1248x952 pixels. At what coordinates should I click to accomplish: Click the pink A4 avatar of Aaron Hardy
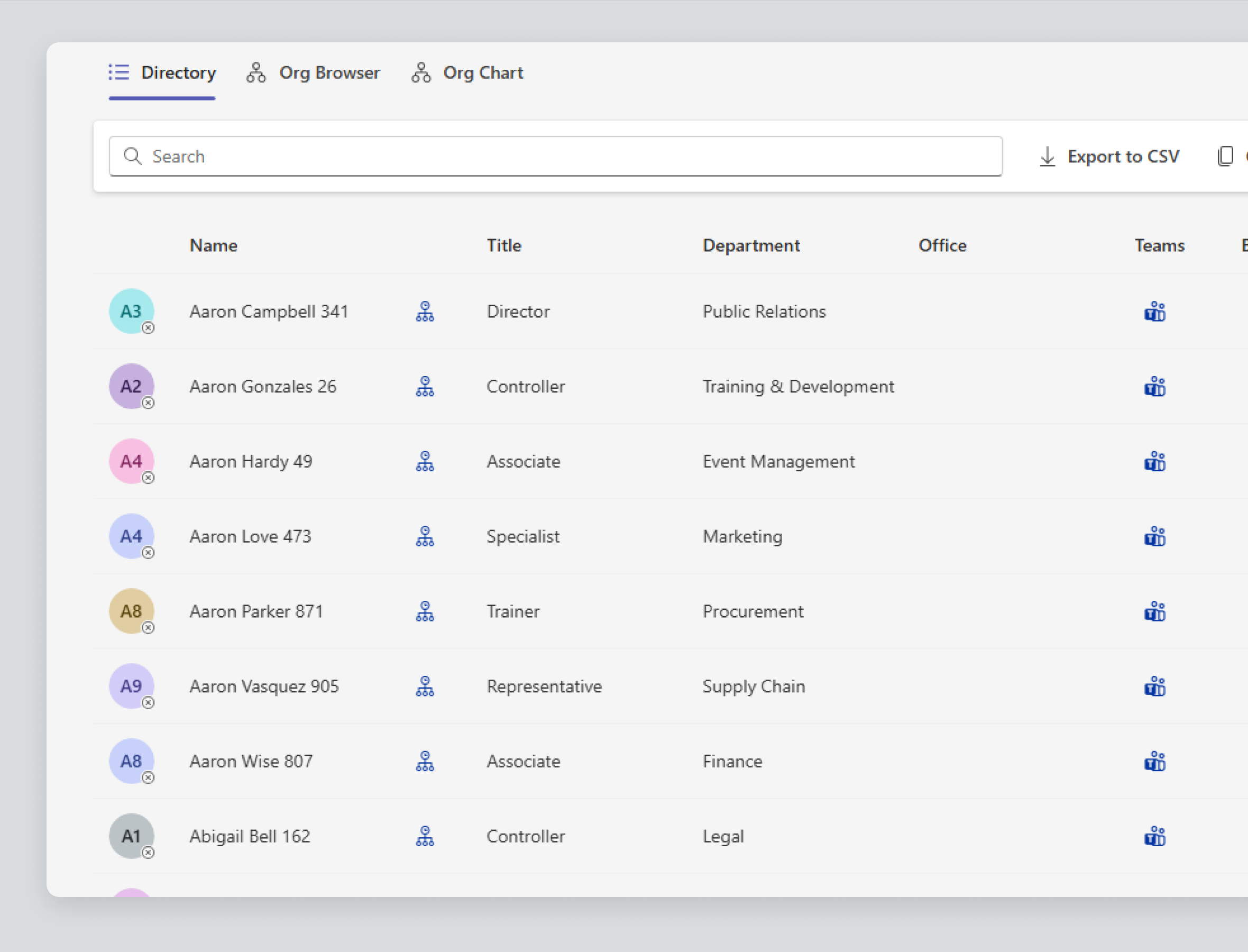point(132,461)
